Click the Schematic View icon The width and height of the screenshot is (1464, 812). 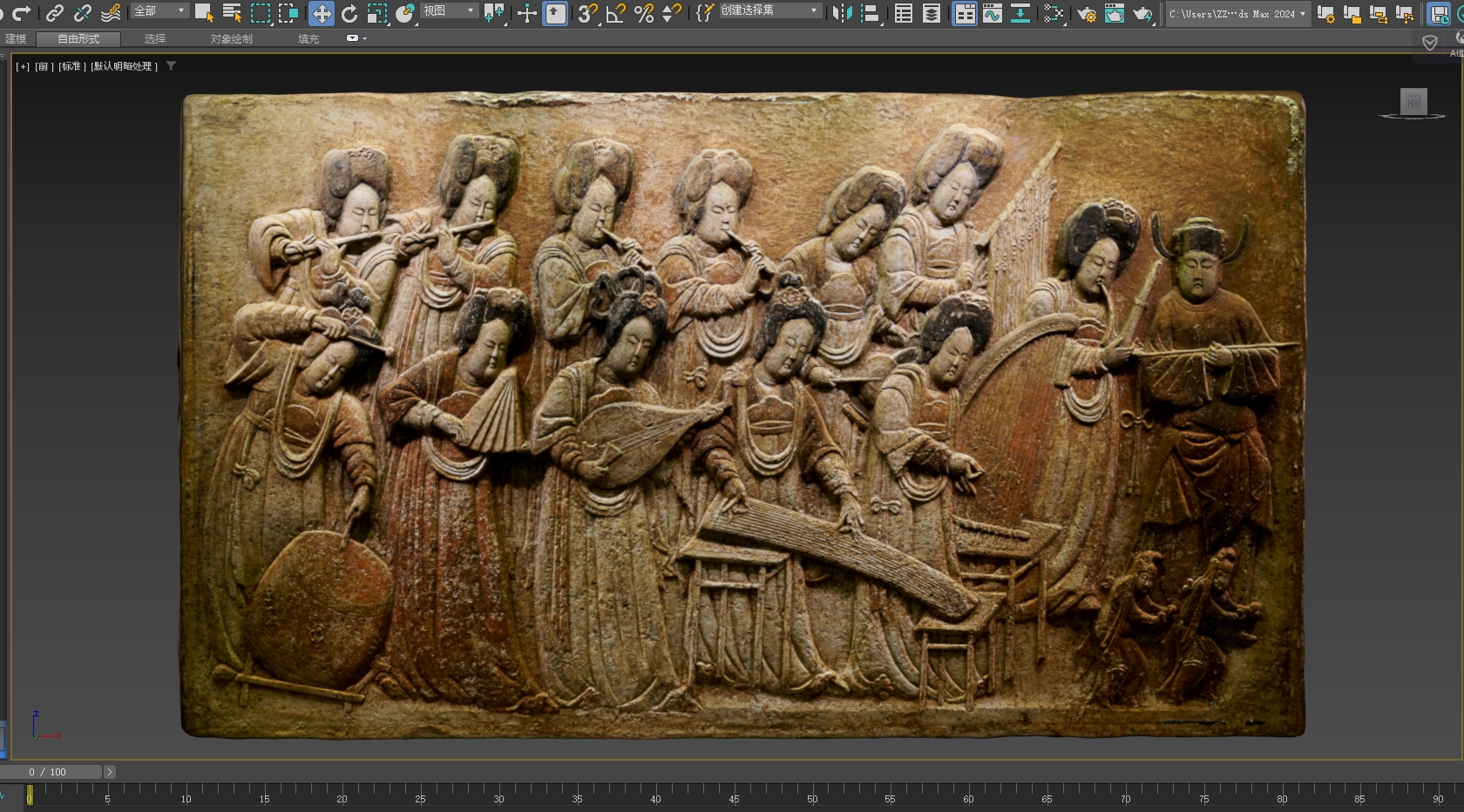1020,13
